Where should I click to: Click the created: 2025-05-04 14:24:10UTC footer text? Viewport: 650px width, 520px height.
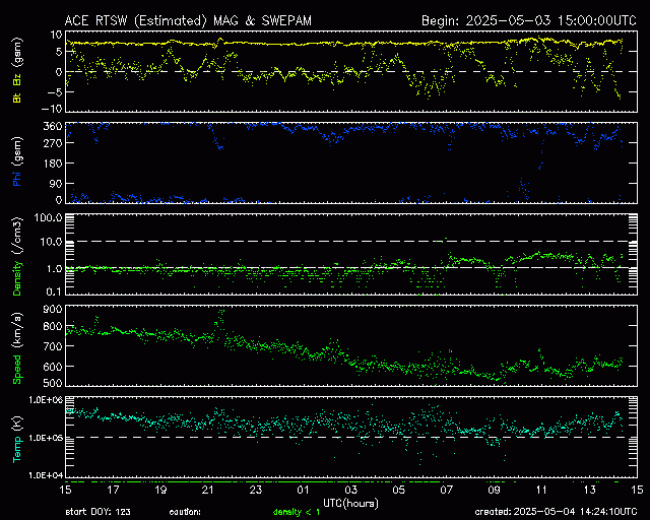556,512
